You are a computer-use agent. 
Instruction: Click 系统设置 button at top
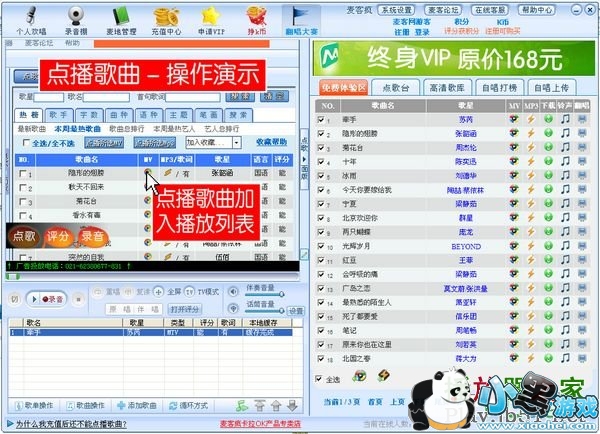click(x=396, y=10)
